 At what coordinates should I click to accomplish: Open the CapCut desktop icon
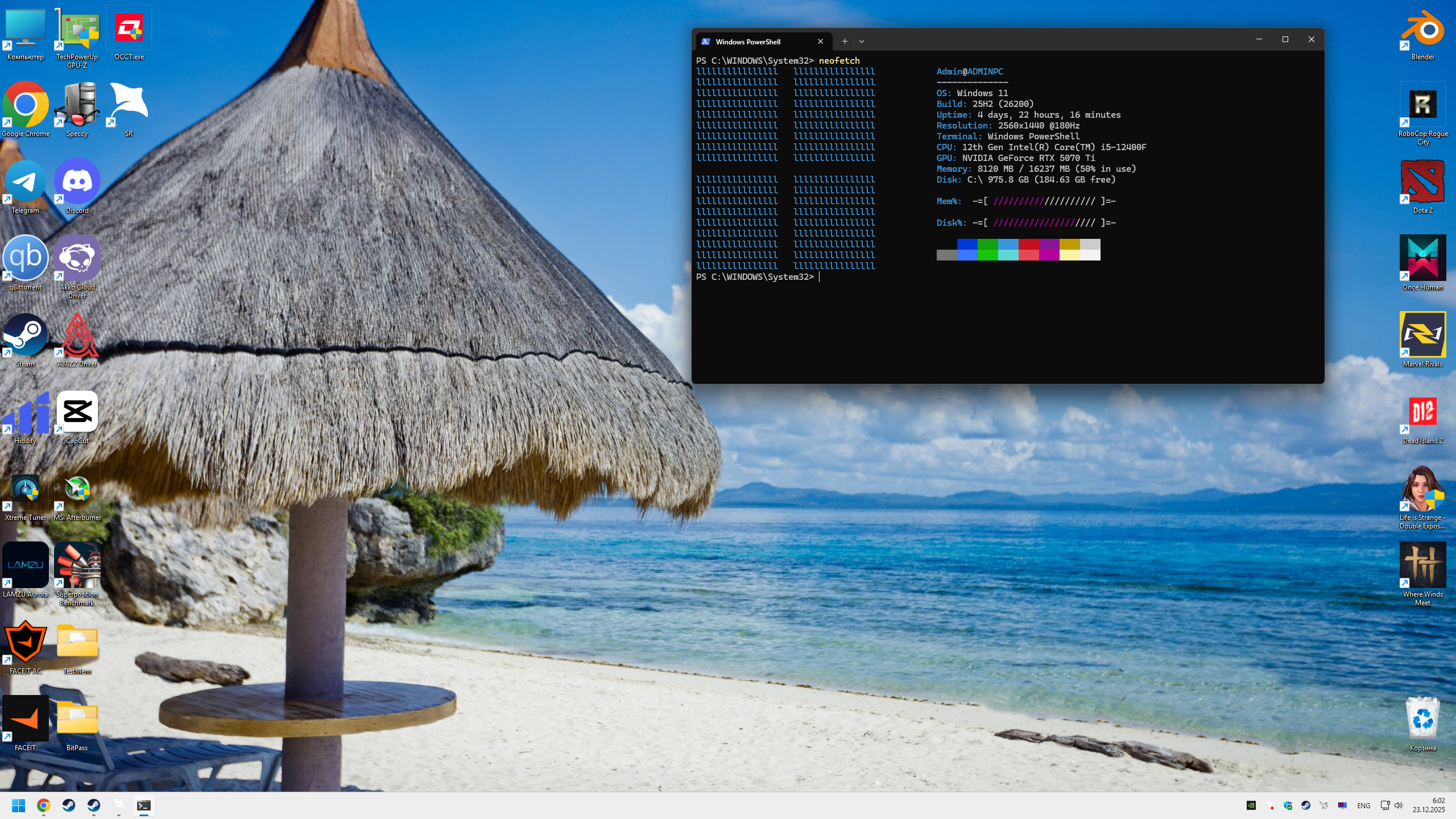pos(77,412)
